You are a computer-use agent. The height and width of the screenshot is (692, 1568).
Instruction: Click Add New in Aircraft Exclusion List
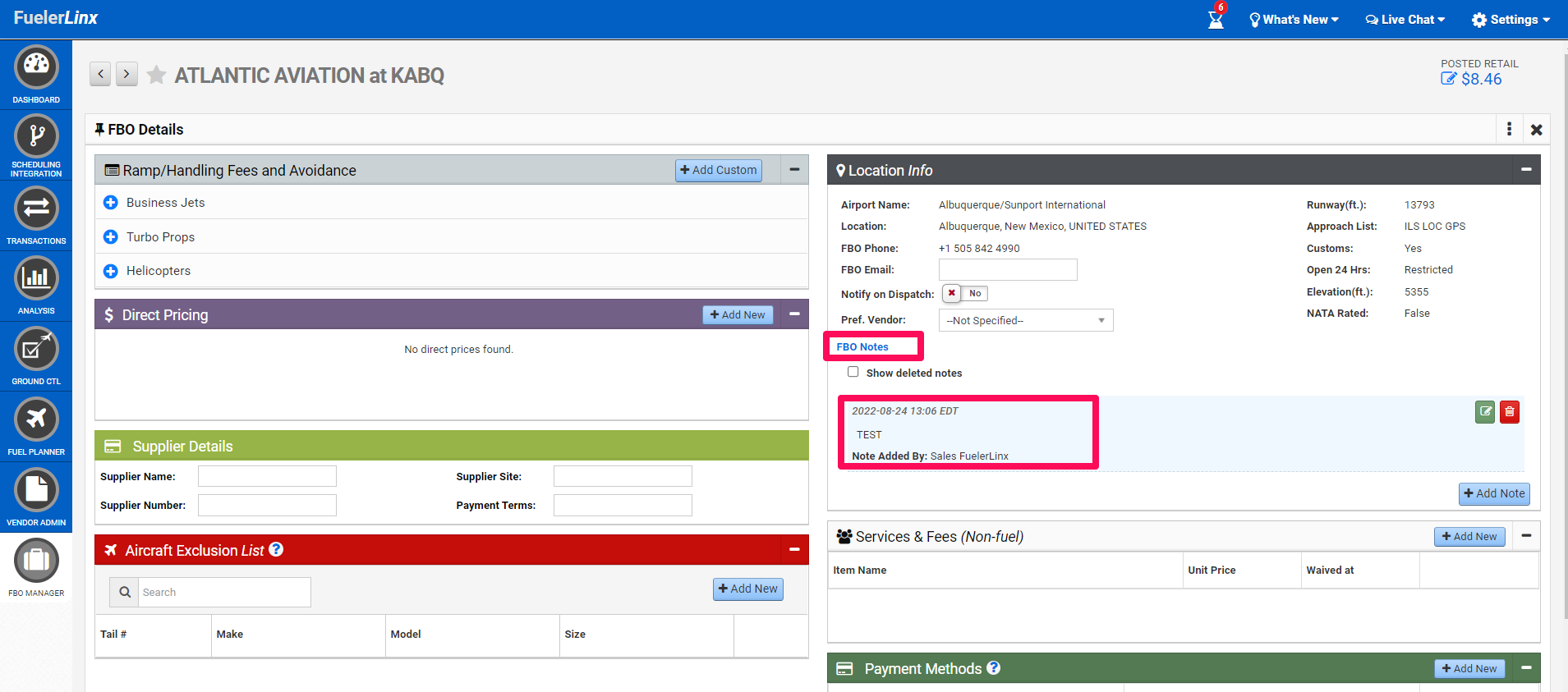coord(748,589)
